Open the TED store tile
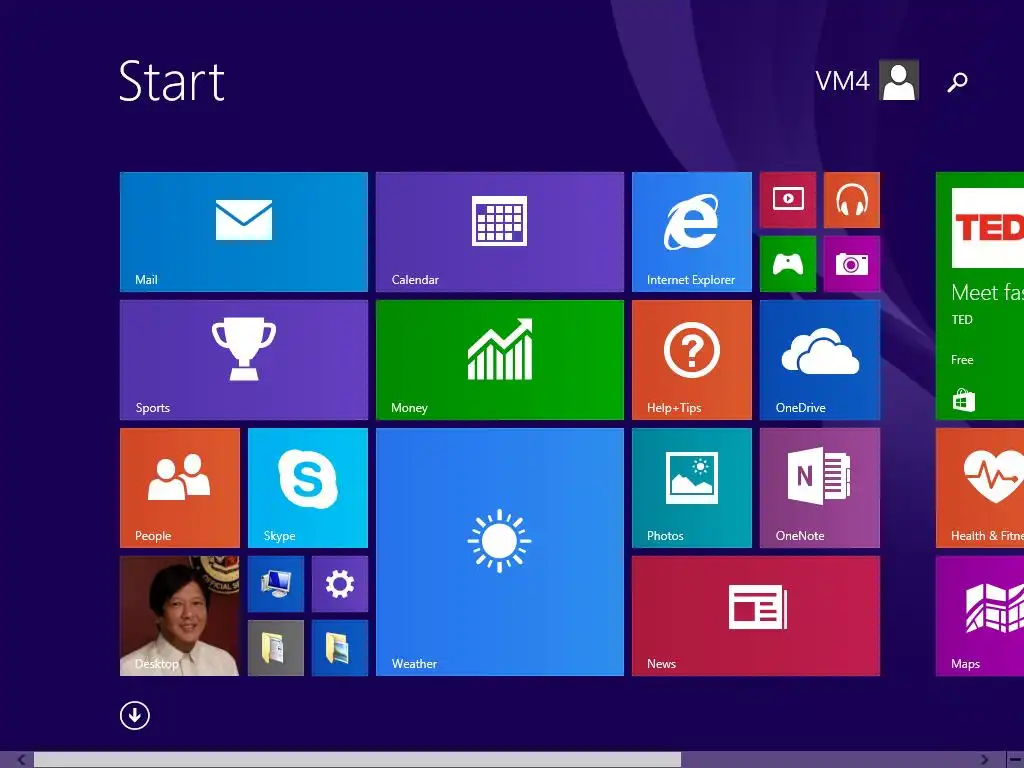 (x=980, y=296)
